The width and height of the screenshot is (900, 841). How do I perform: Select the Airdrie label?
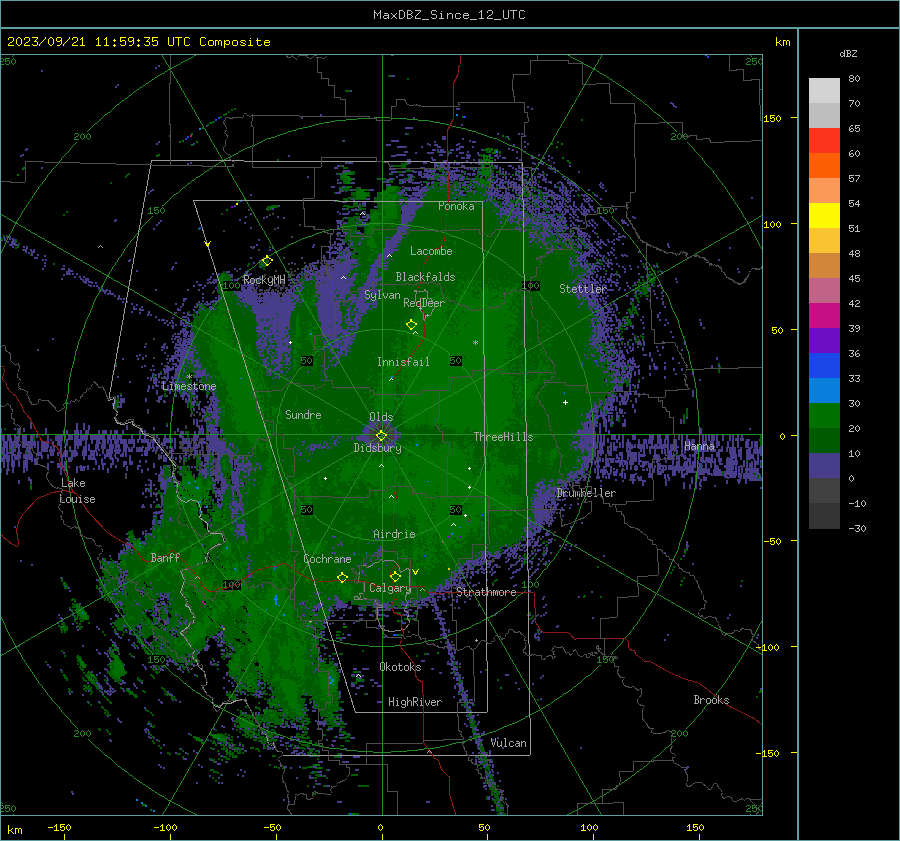click(394, 534)
